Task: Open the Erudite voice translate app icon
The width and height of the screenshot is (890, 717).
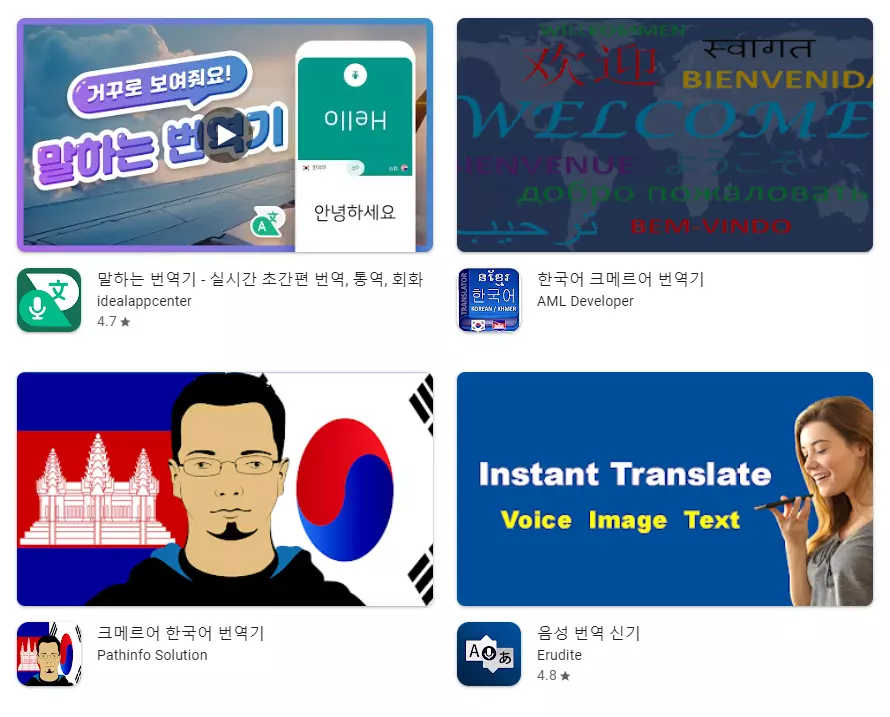Action: click(x=489, y=654)
